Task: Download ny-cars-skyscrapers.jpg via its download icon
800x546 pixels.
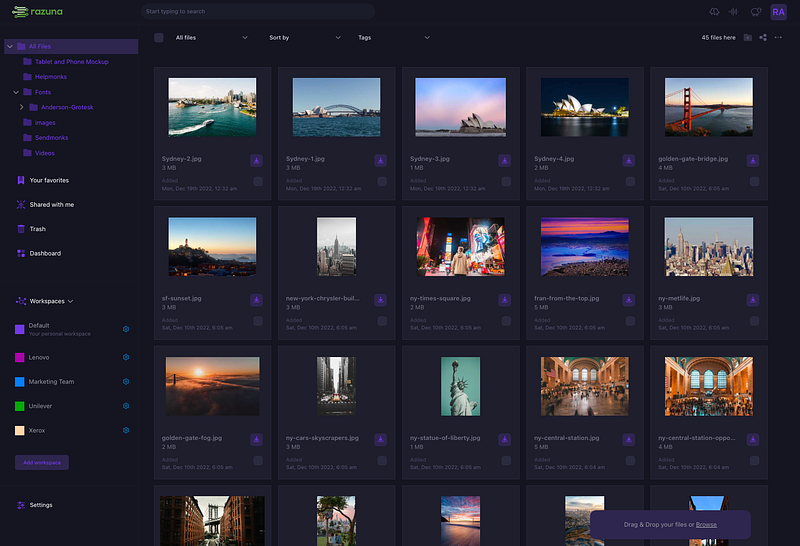Action: coord(380,439)
